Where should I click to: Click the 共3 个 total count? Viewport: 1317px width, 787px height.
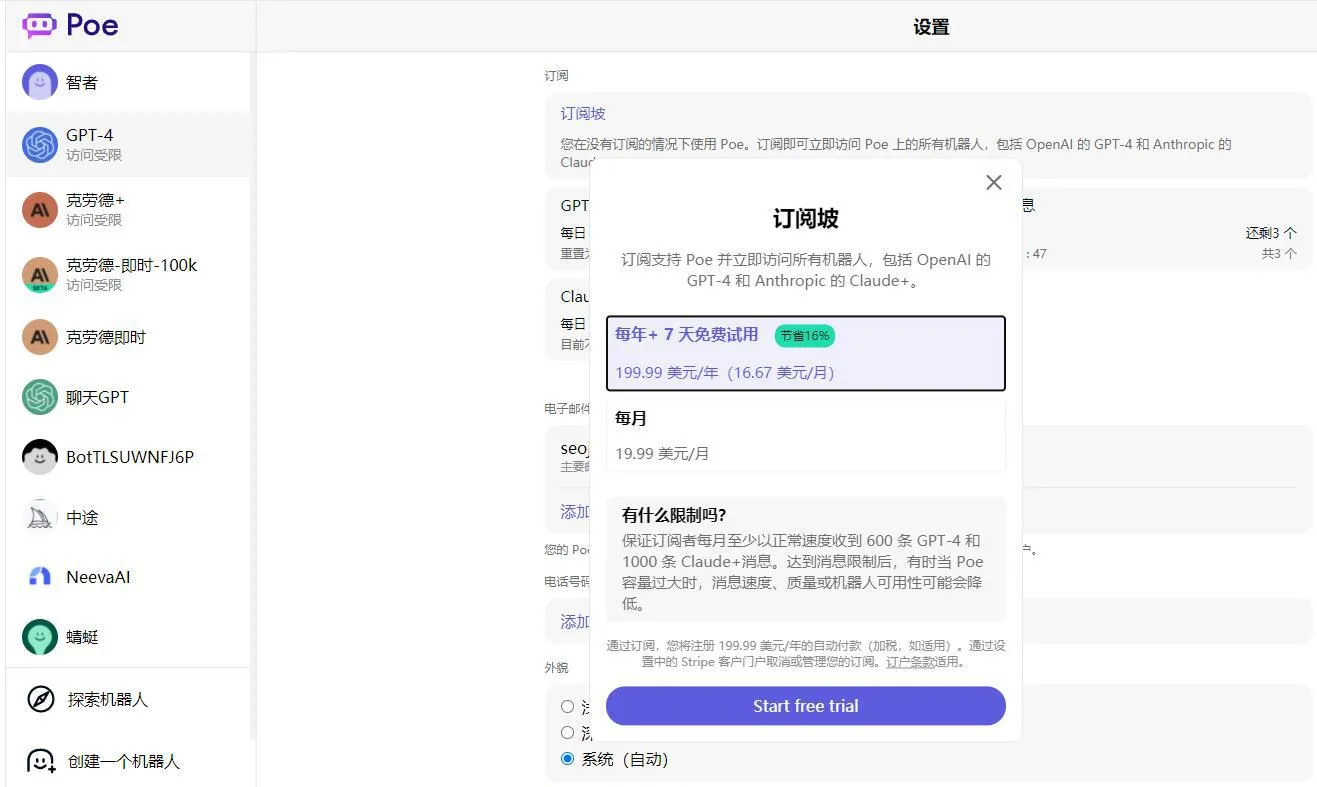pyautogui.click(x=1279, y=254)
